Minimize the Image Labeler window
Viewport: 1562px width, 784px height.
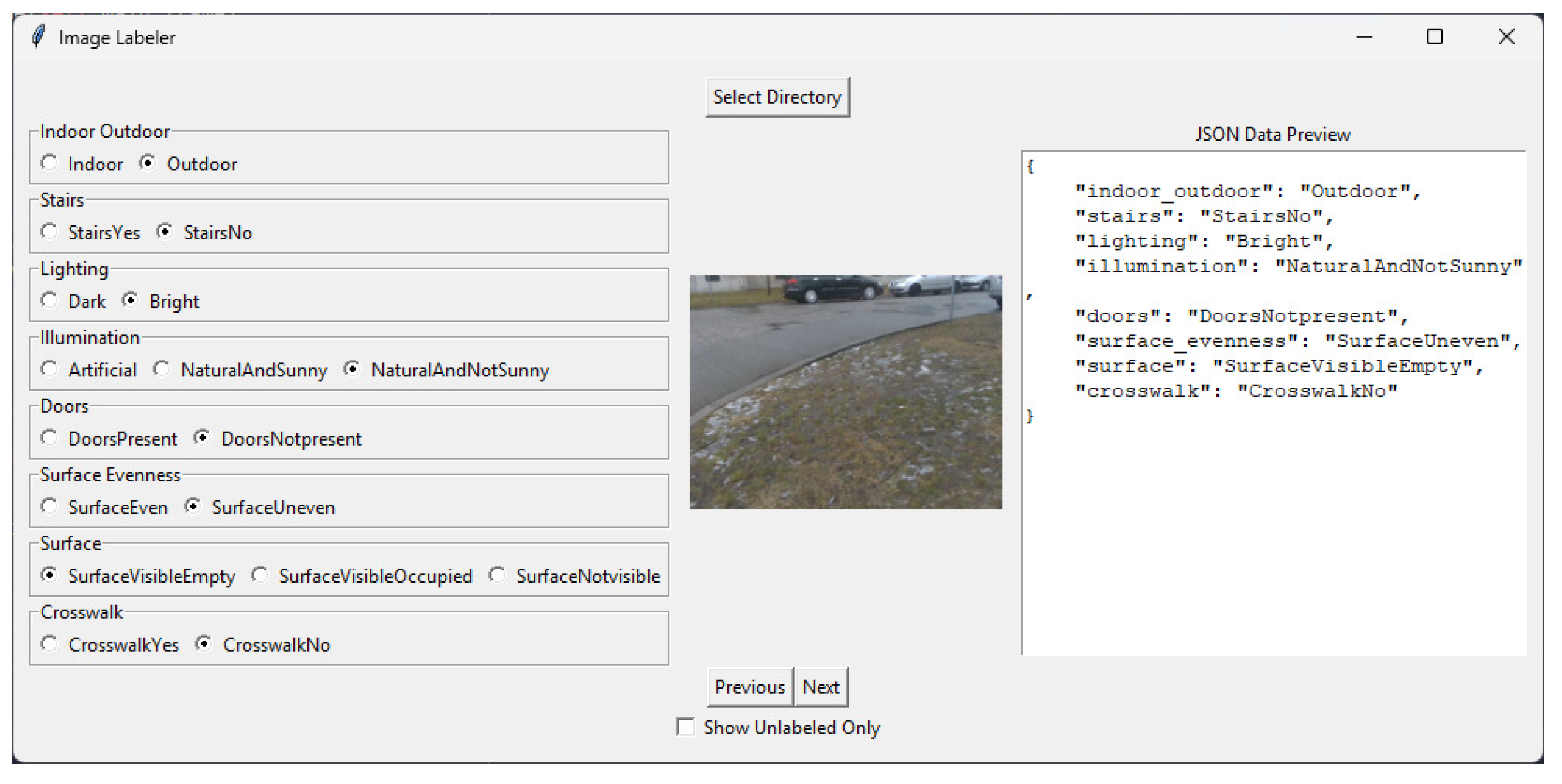(x=1363, y=37)
